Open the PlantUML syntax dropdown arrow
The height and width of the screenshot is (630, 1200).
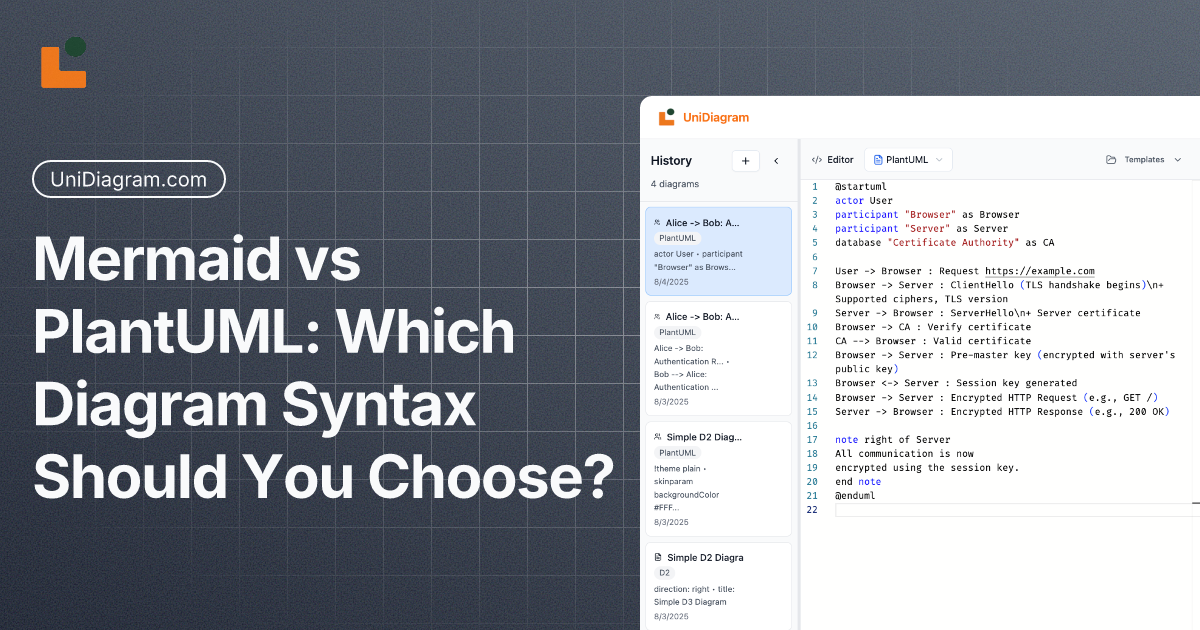[939, 160]
